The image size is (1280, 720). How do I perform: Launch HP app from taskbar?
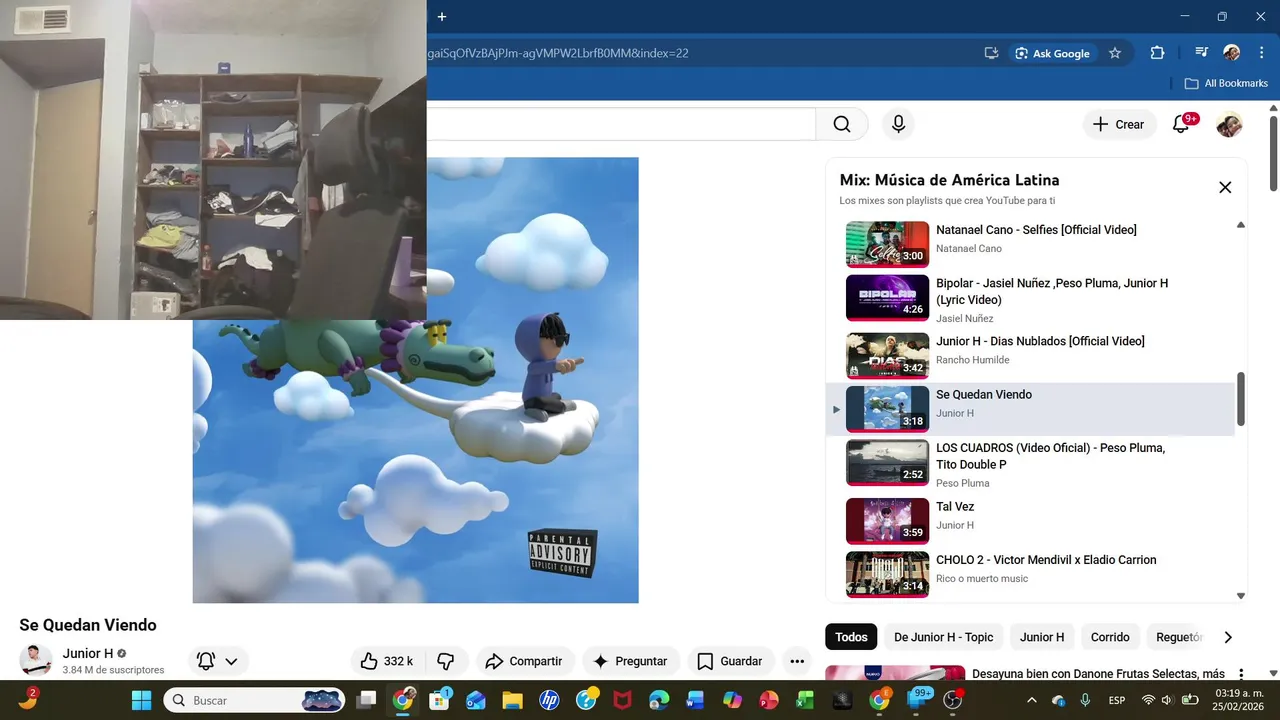[x=549, y=700]
